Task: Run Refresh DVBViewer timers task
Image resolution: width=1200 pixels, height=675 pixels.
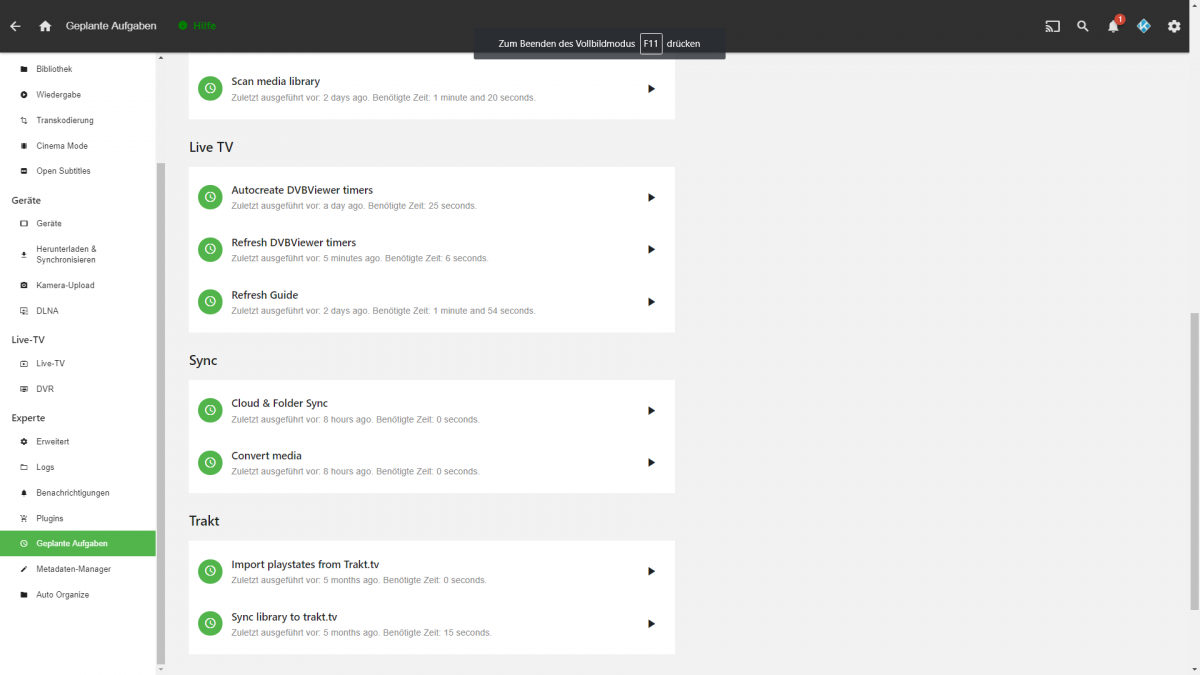Action: click(x=651, y=250)
